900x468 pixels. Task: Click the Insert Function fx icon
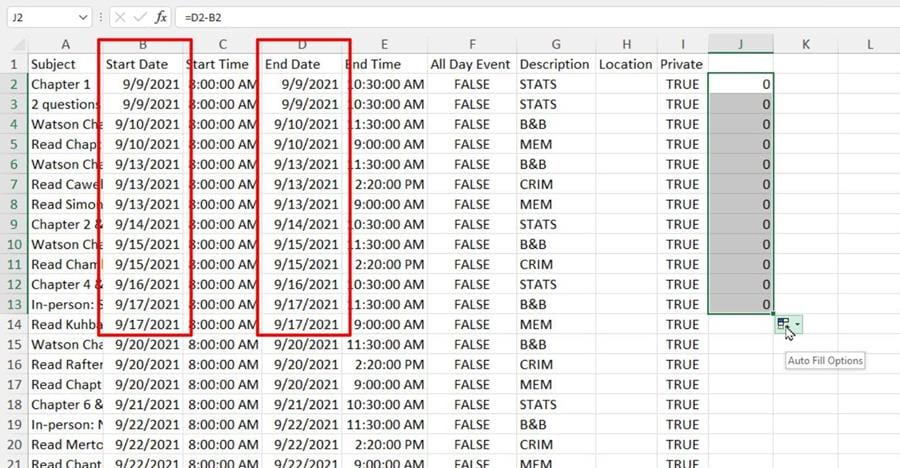click(x=161, y=17)
